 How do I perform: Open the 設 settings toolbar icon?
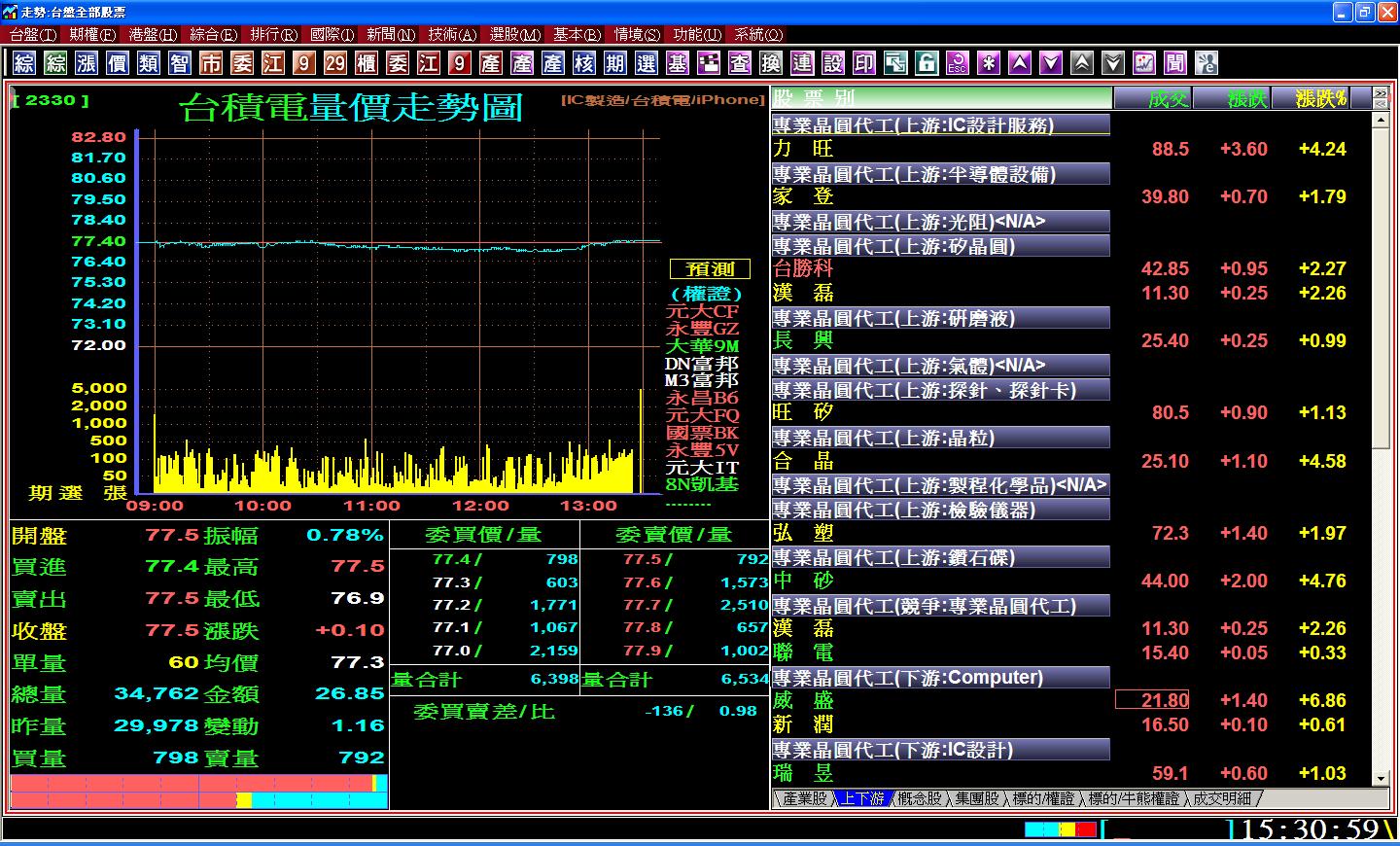pos(833,63)
